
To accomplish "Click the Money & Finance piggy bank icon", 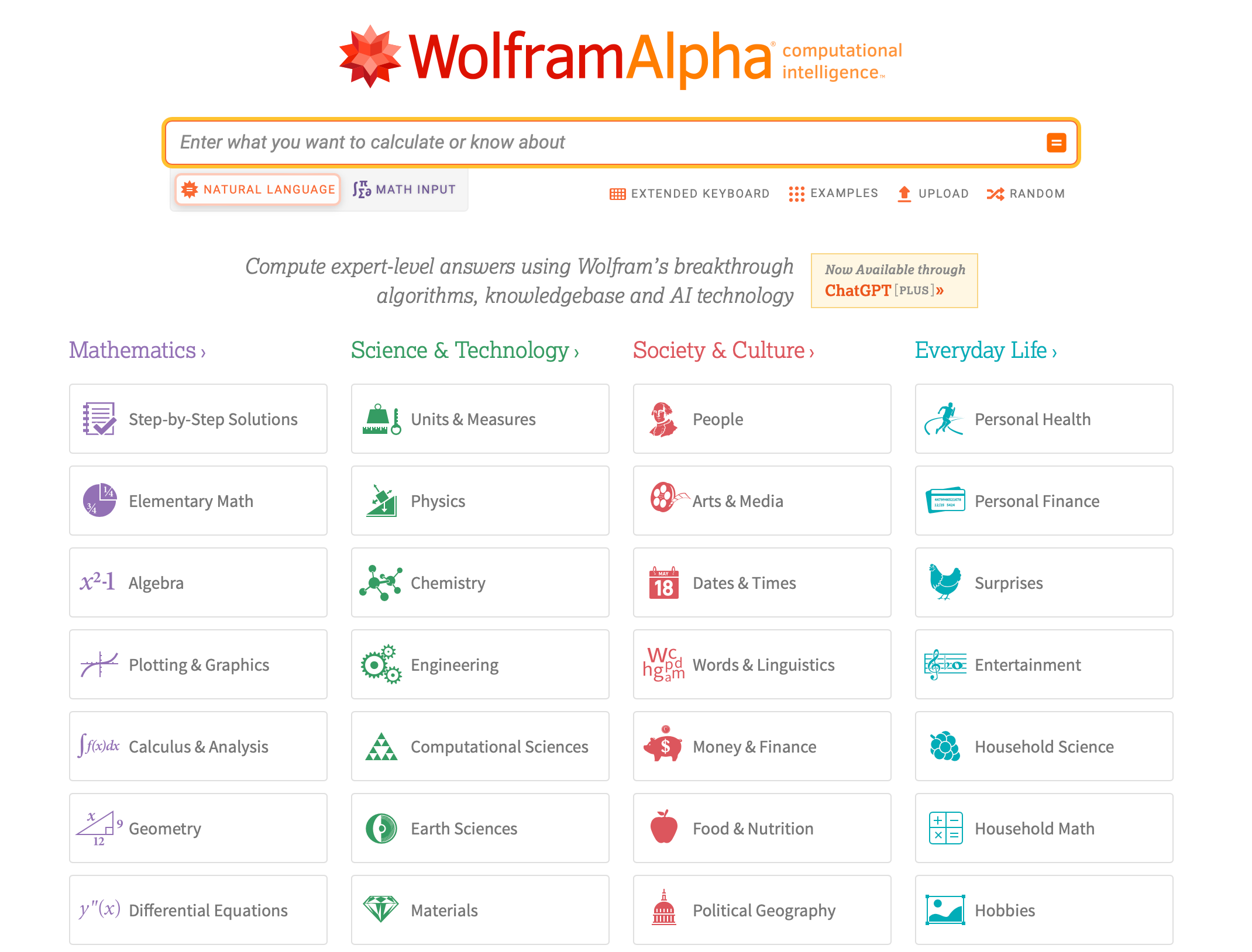I will (x=661, y=746).
